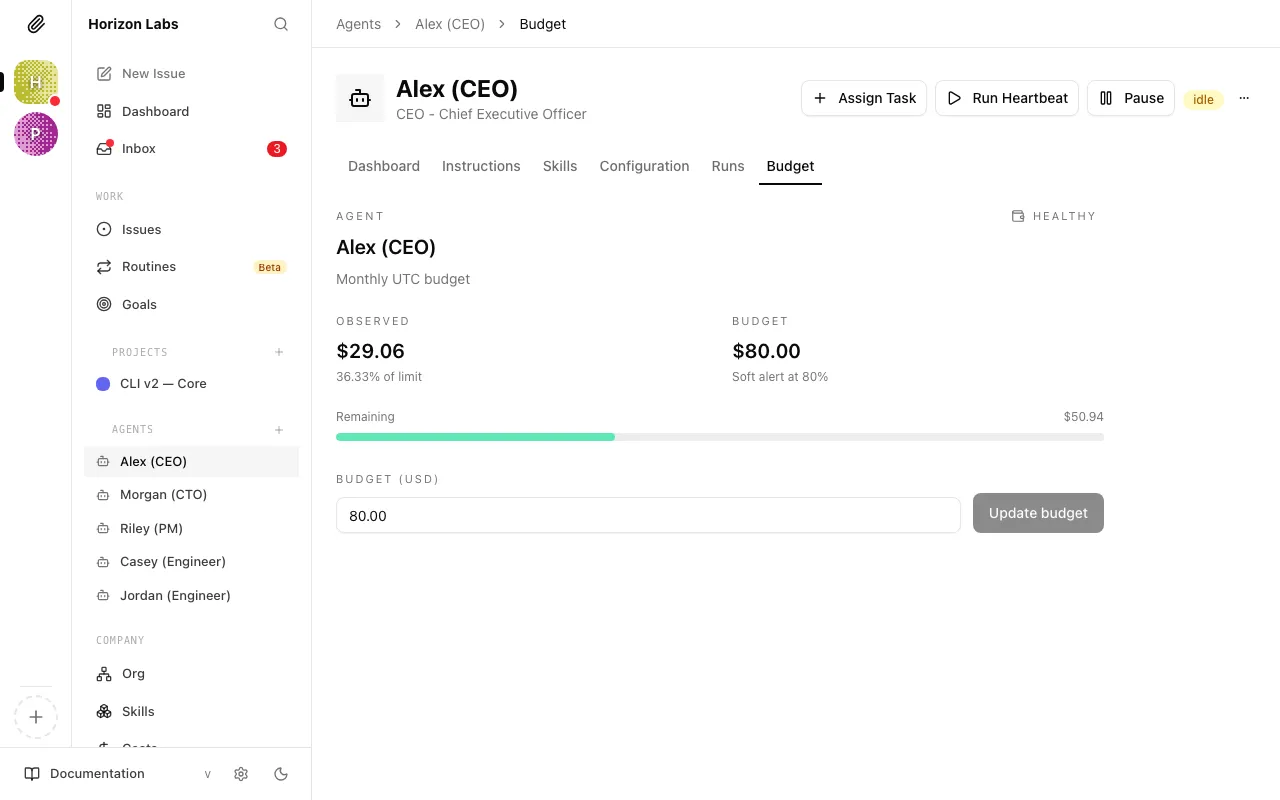Add a new agent with plus icon
1280x800 pixels.
(x=279, y=430)
